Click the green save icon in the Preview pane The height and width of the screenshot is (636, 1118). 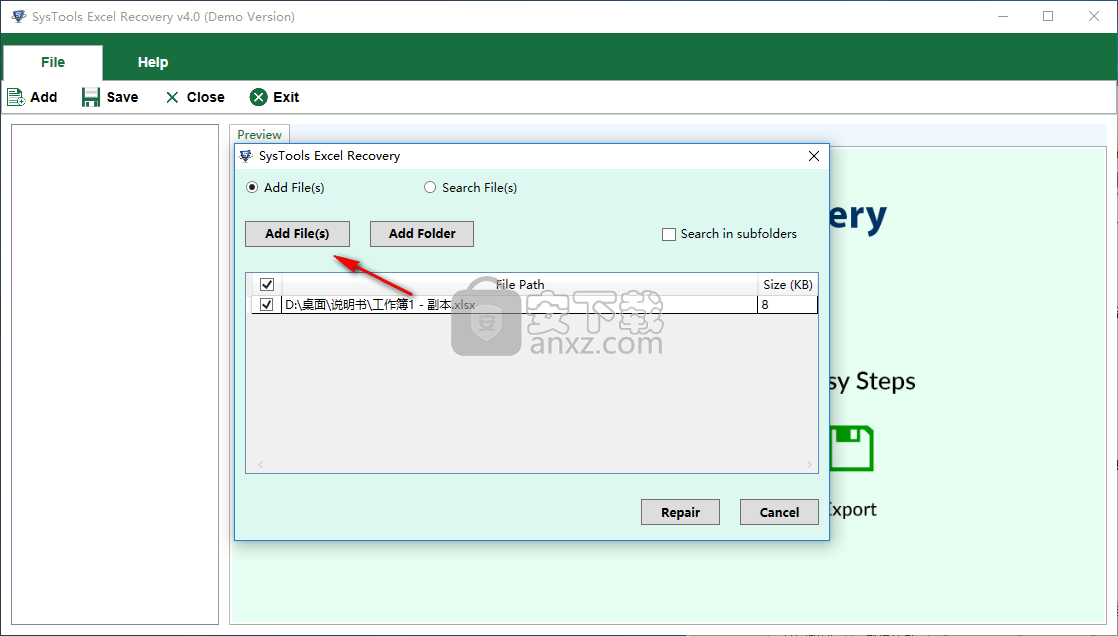(851, 448)
